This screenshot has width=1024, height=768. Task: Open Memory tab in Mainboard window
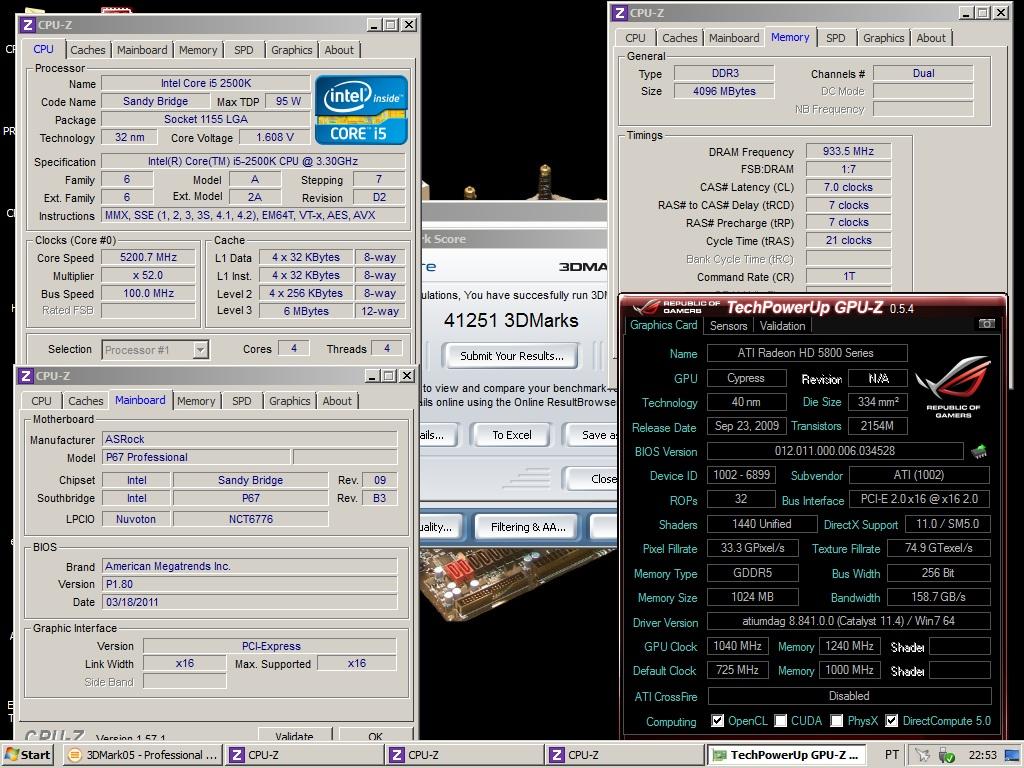tap(196, 402)
